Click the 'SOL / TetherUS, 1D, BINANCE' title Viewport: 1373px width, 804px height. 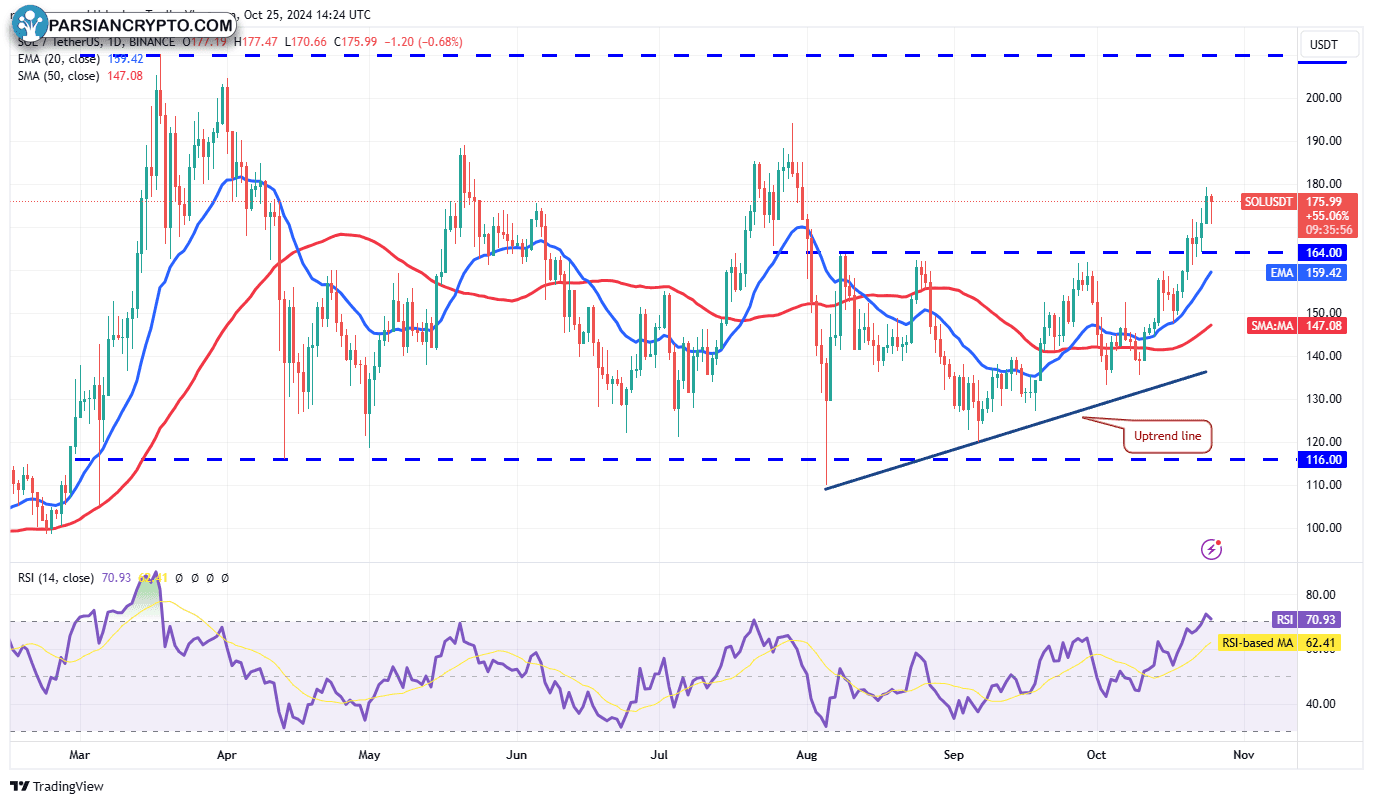click(x=94, y=42)
